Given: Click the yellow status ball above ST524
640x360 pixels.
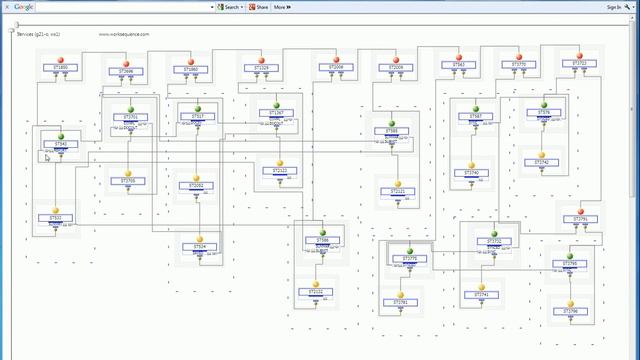Looking at the screenshot, I should pos(200,239).
